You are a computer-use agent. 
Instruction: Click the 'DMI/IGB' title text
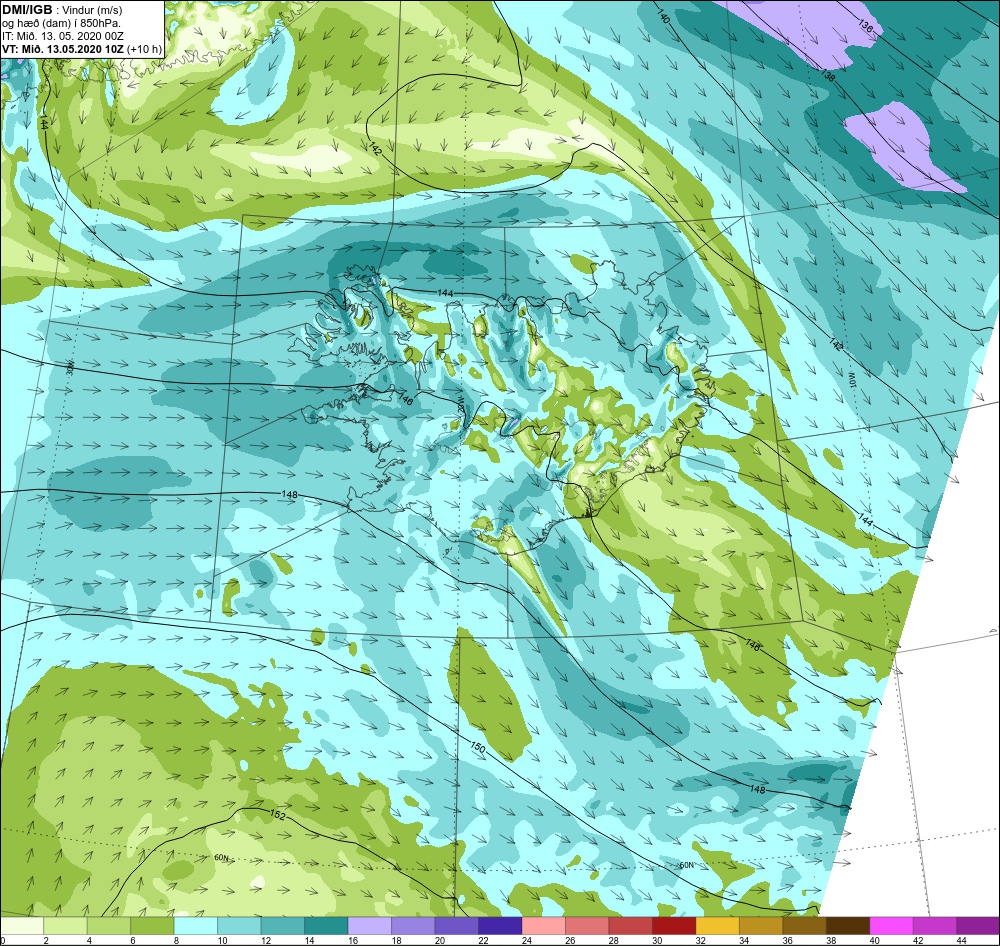(x=27, y=9)
